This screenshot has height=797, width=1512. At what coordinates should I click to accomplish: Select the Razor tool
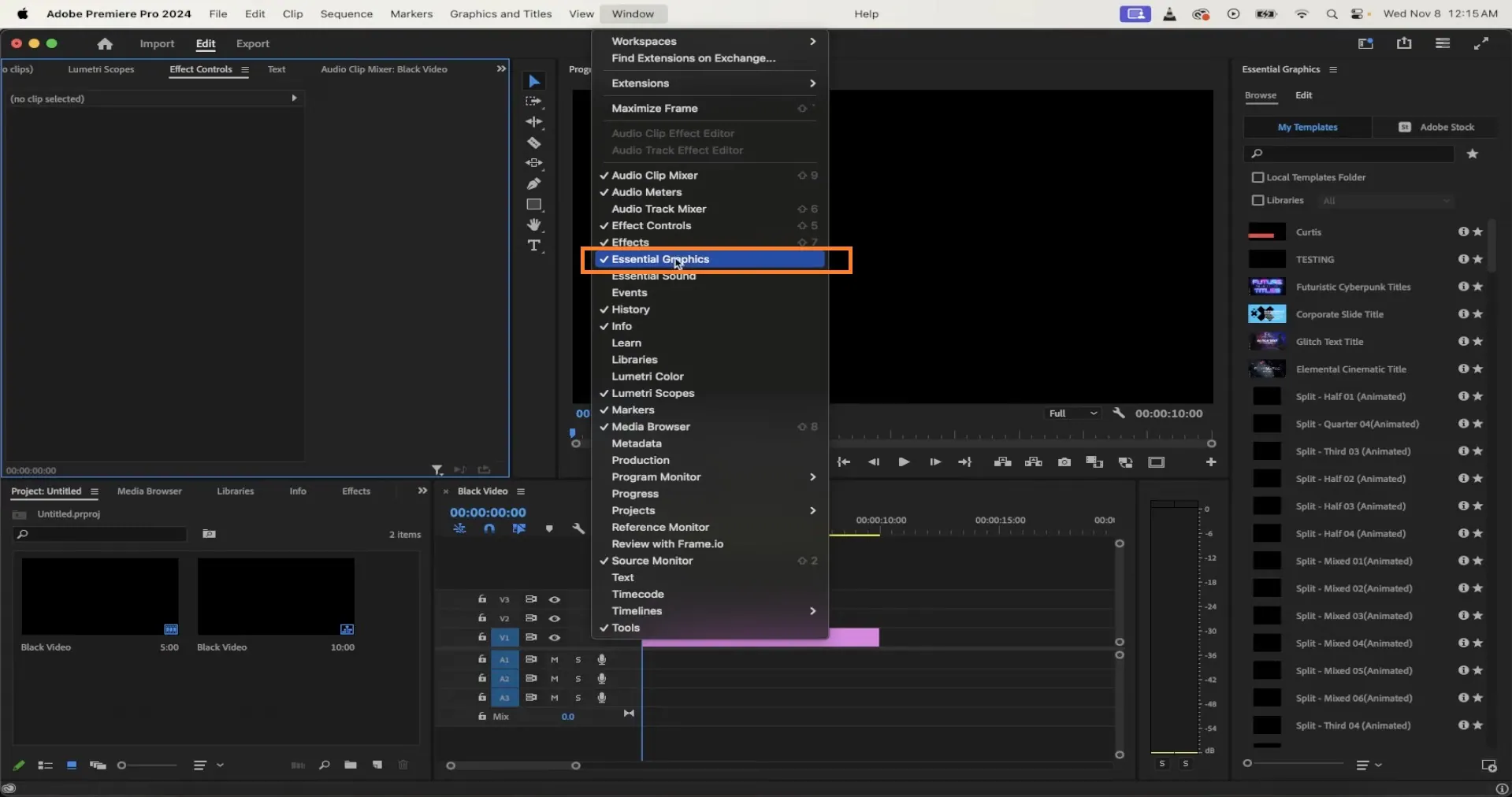[534, 143]
